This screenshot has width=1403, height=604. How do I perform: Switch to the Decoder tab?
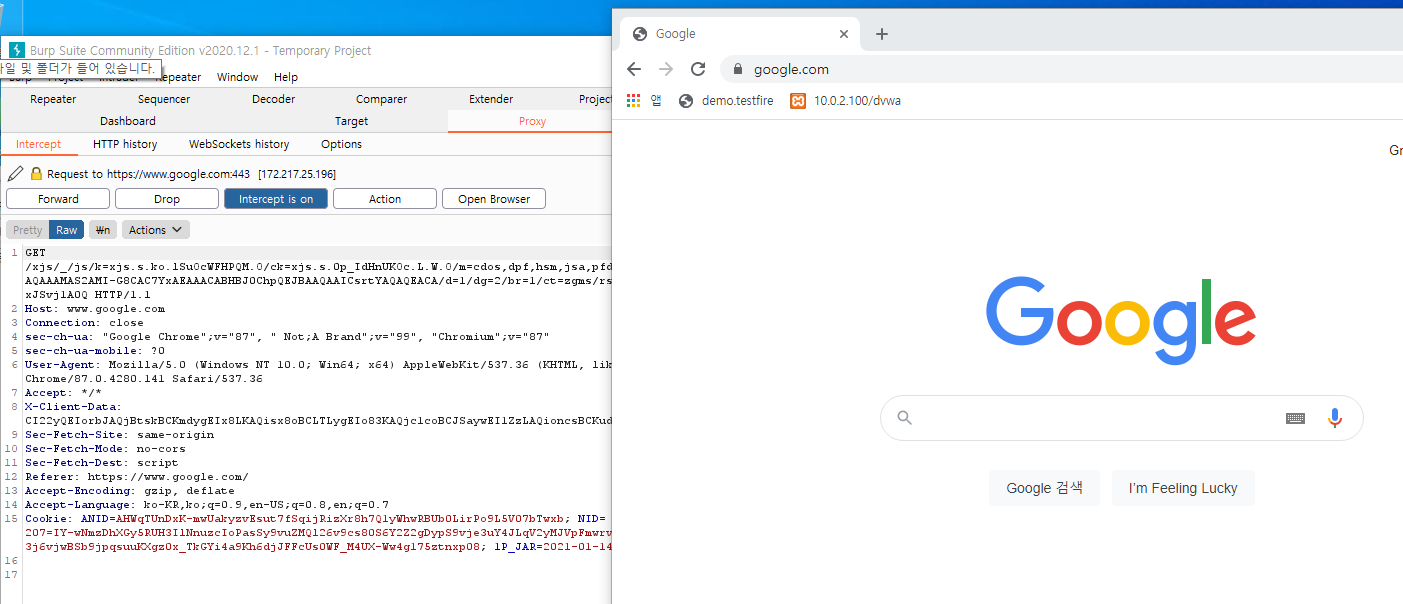273,99
